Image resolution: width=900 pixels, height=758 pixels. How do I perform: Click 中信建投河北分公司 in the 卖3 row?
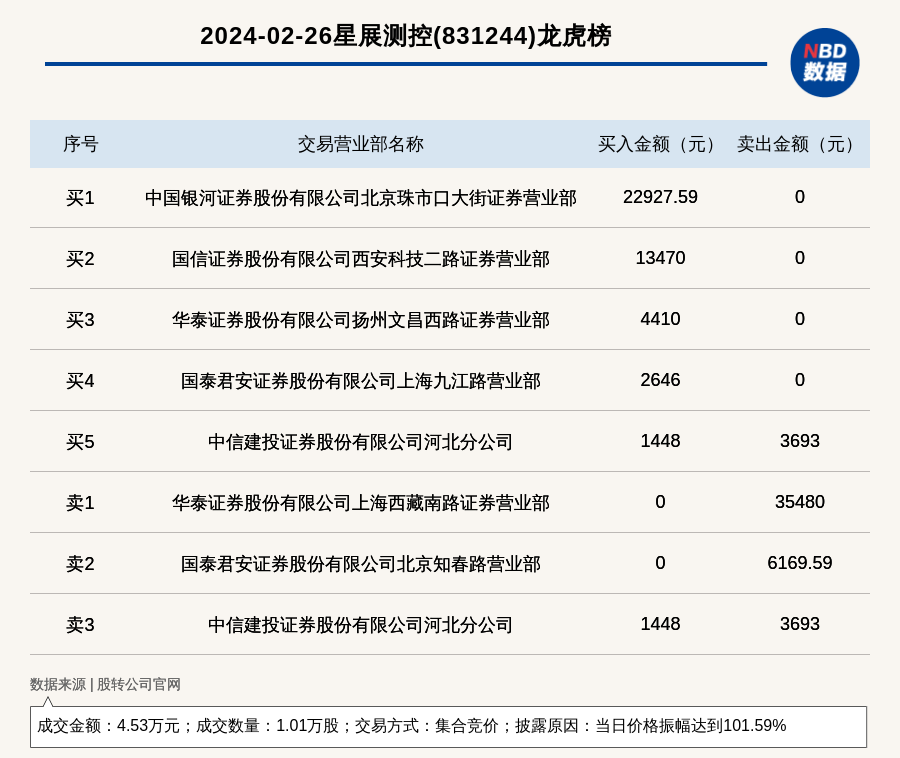pyautogui.click(x=360, y=625)
